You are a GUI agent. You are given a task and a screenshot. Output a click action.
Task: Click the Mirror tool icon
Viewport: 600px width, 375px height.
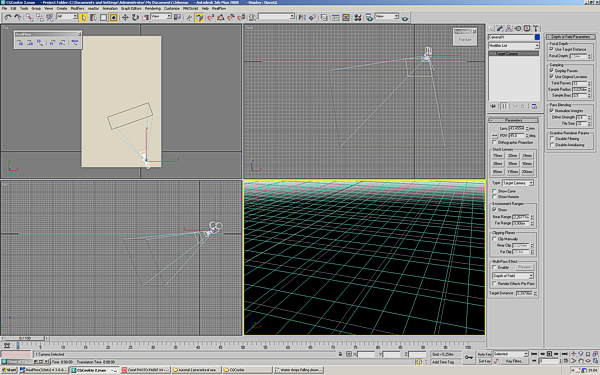click(302, 17)
